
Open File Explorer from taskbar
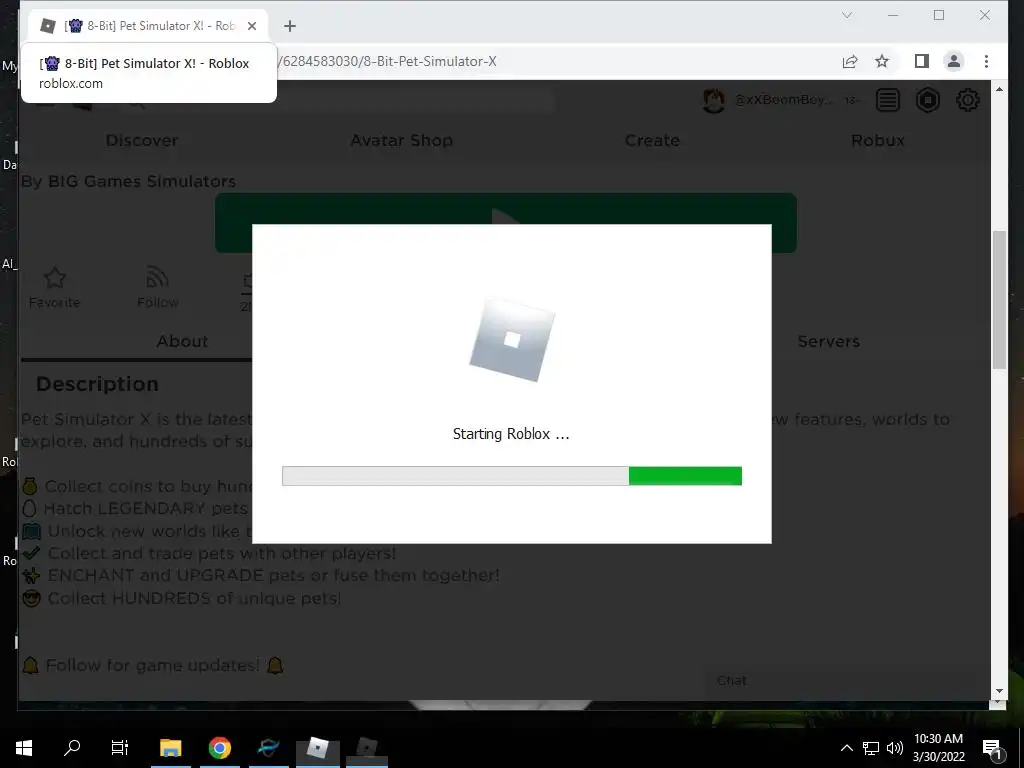[170, 748]
